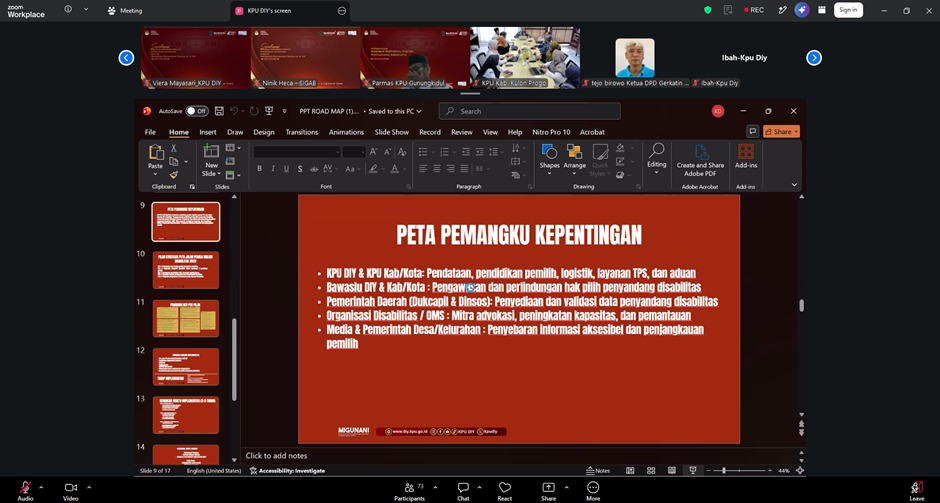This screenshot has height=503, width=940.
Task: Click the Justify paragraph icon
Action: (x=465, y=169)
